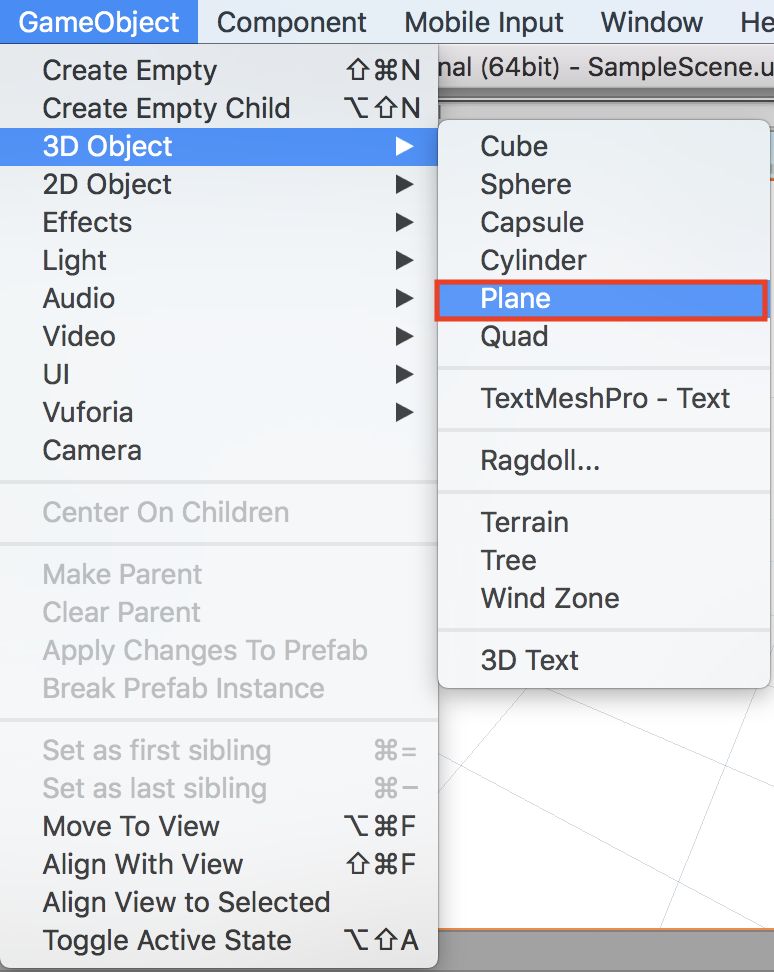Create a TextMeshPro - Text object
This screenshot has height=972, width=774.
(605, 399)
